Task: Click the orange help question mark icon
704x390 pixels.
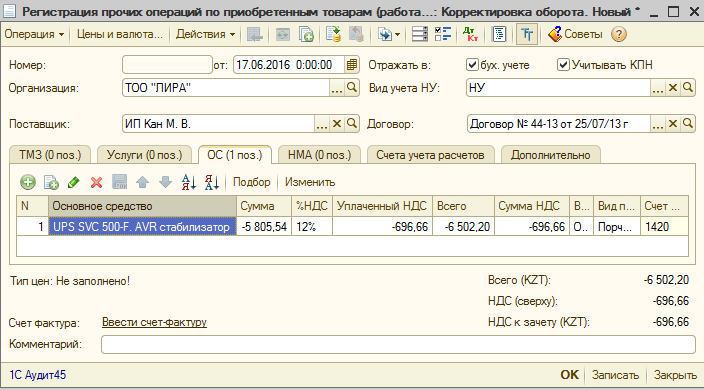Action: pos(619,34)
